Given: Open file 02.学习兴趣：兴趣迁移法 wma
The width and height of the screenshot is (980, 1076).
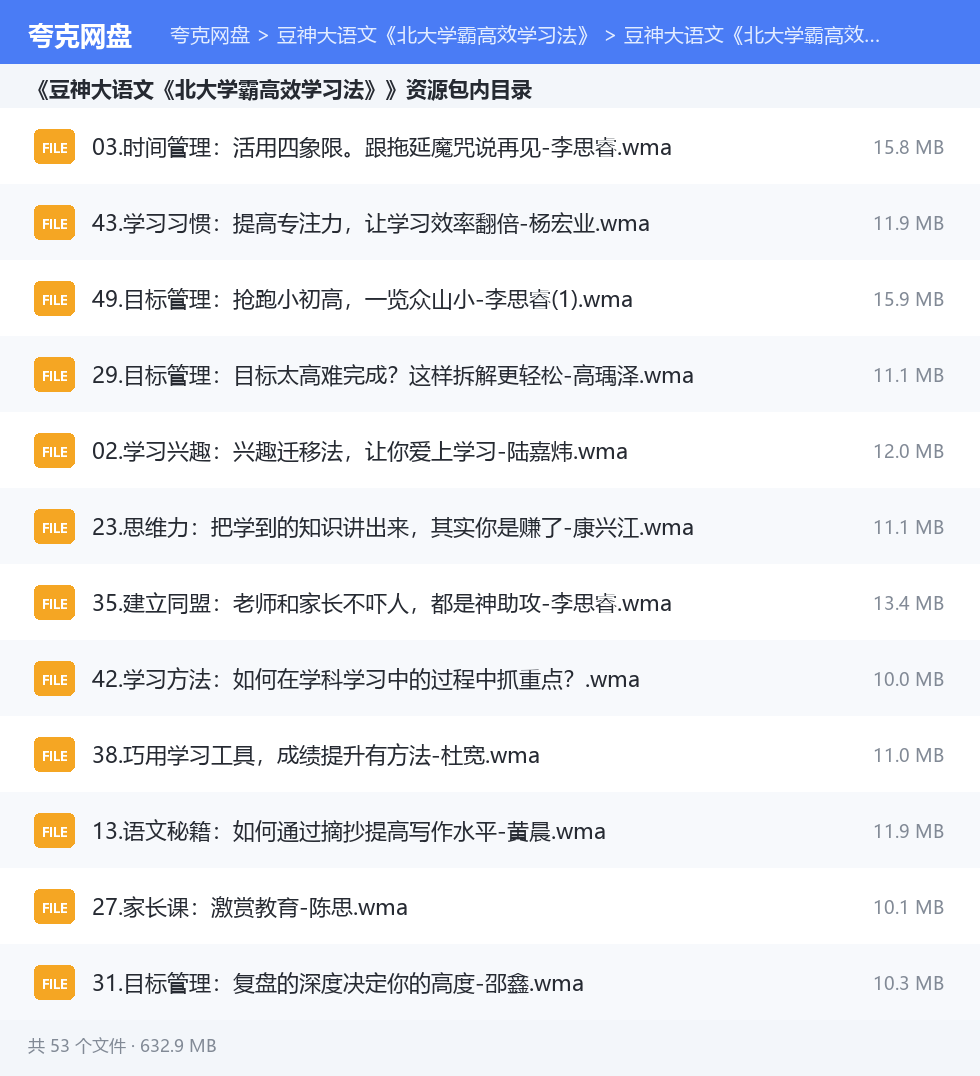Looking at the screenshot, I should 360,451.
